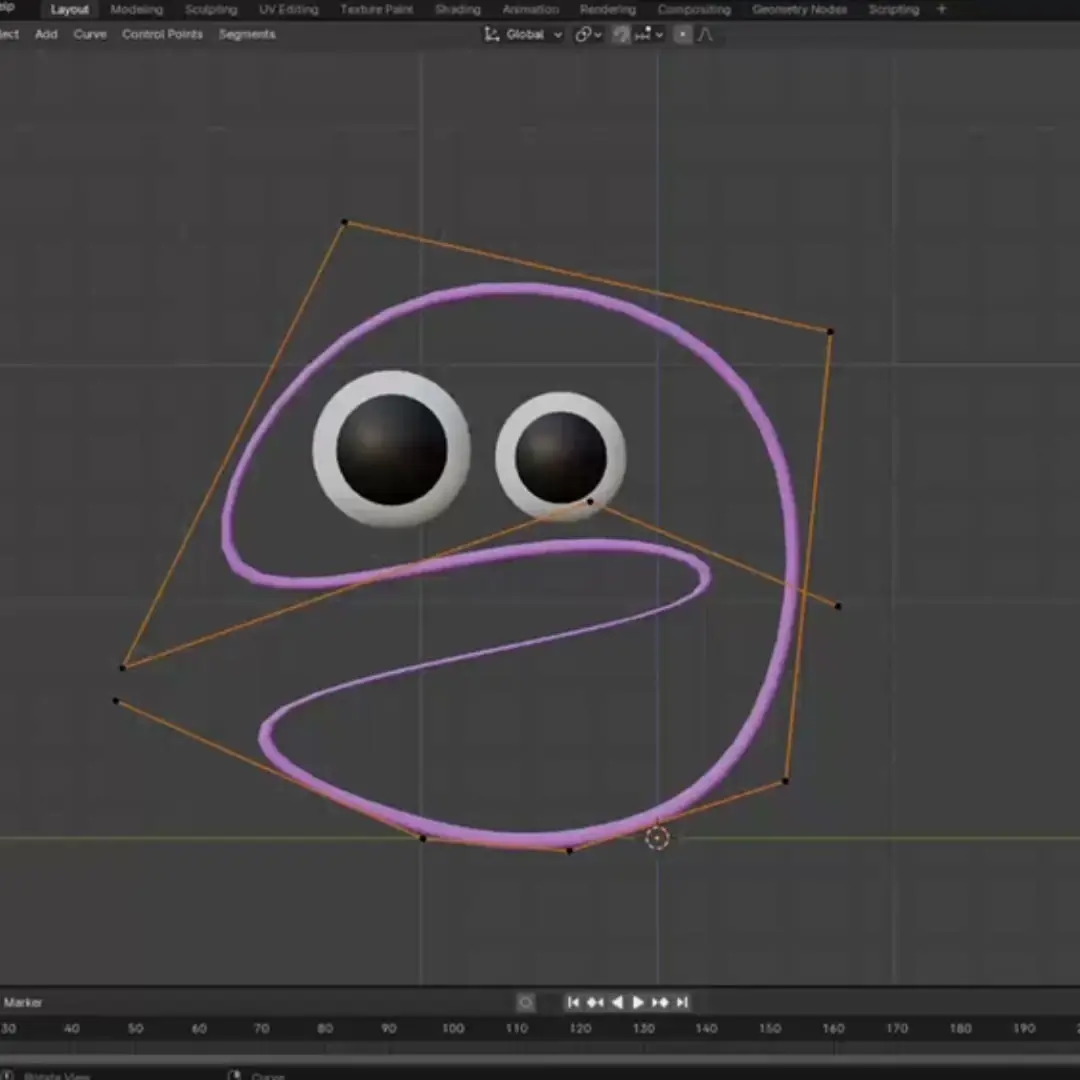The width and height of the screenshot is (1080, 1080).
Task: Toggle proportional editing in the header
Action: click(682, 34)
